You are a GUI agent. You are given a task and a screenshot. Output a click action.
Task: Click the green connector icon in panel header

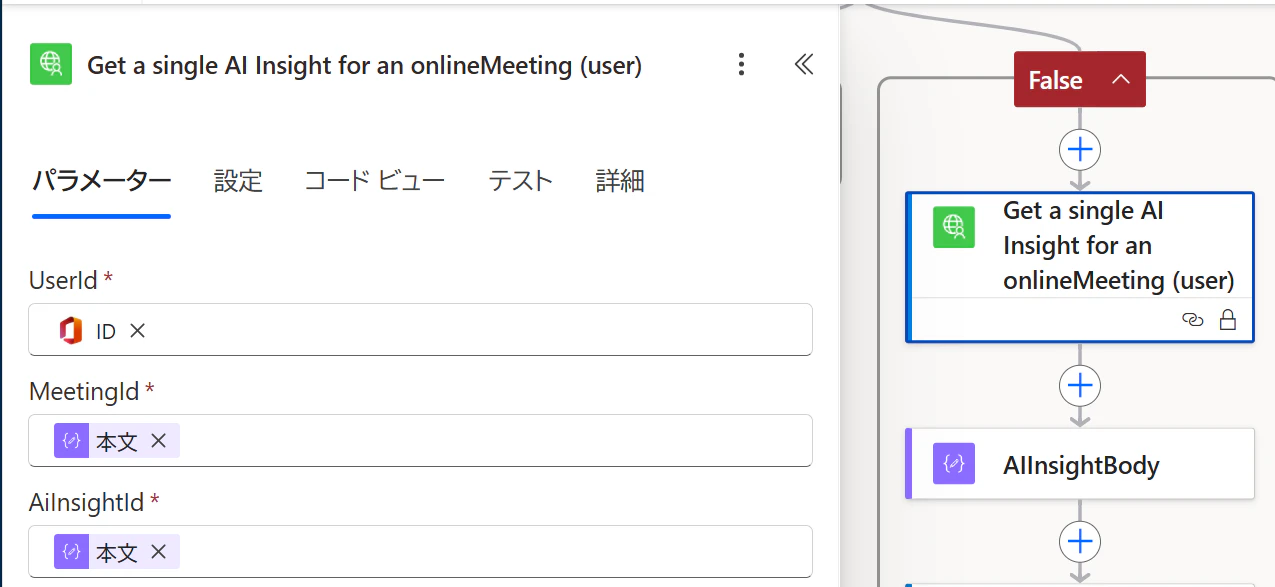pyautogui.click(x=51, y=65)
